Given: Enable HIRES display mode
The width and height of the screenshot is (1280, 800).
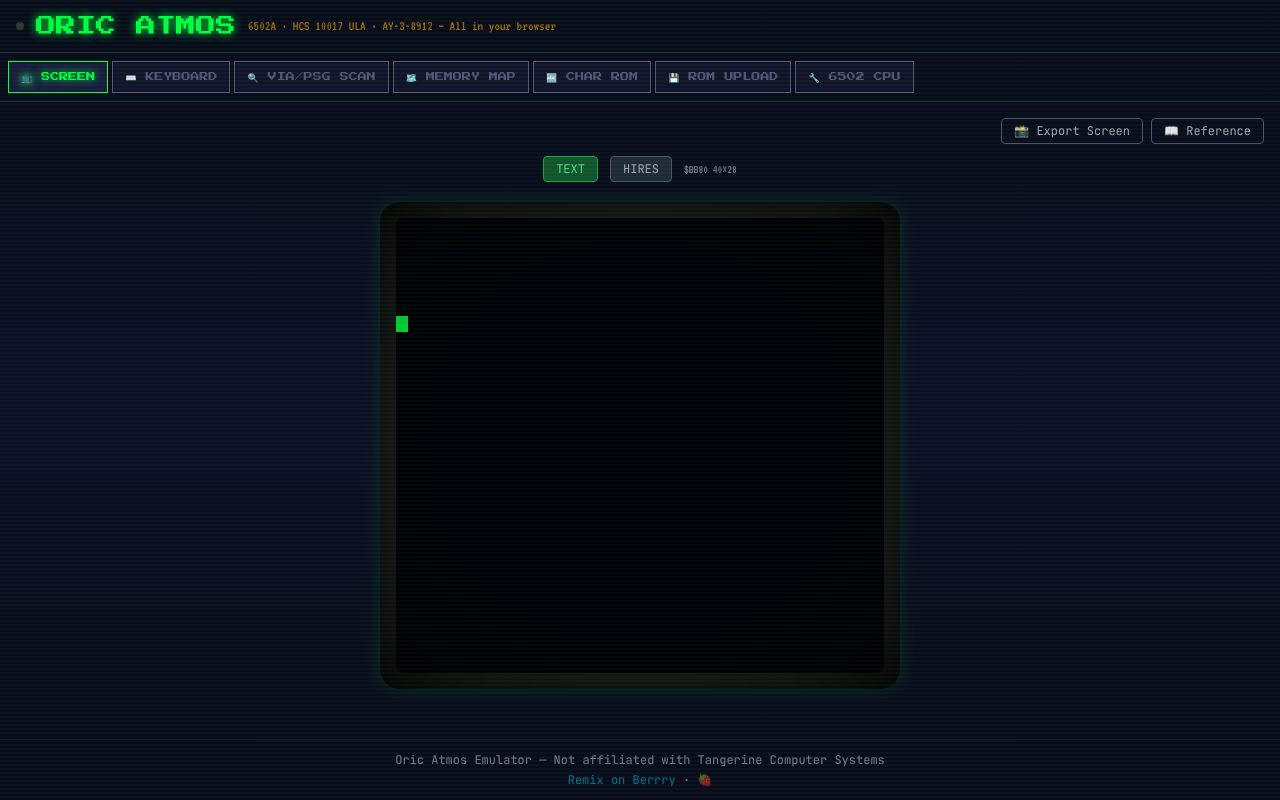Looking at the screenshot, I should (641, 169).
